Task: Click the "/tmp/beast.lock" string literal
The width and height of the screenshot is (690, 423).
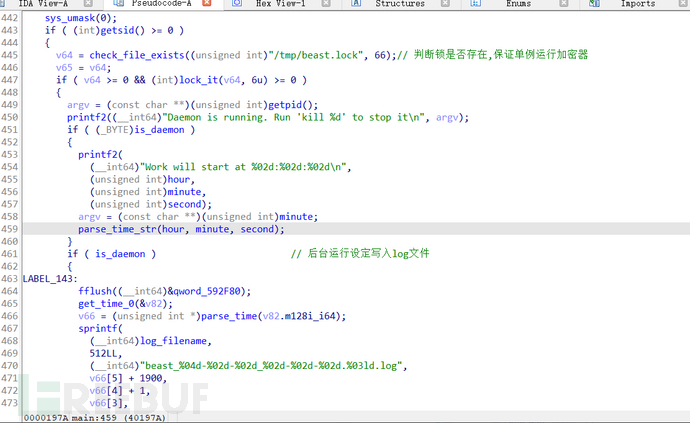Action: [x=318, y=55]
